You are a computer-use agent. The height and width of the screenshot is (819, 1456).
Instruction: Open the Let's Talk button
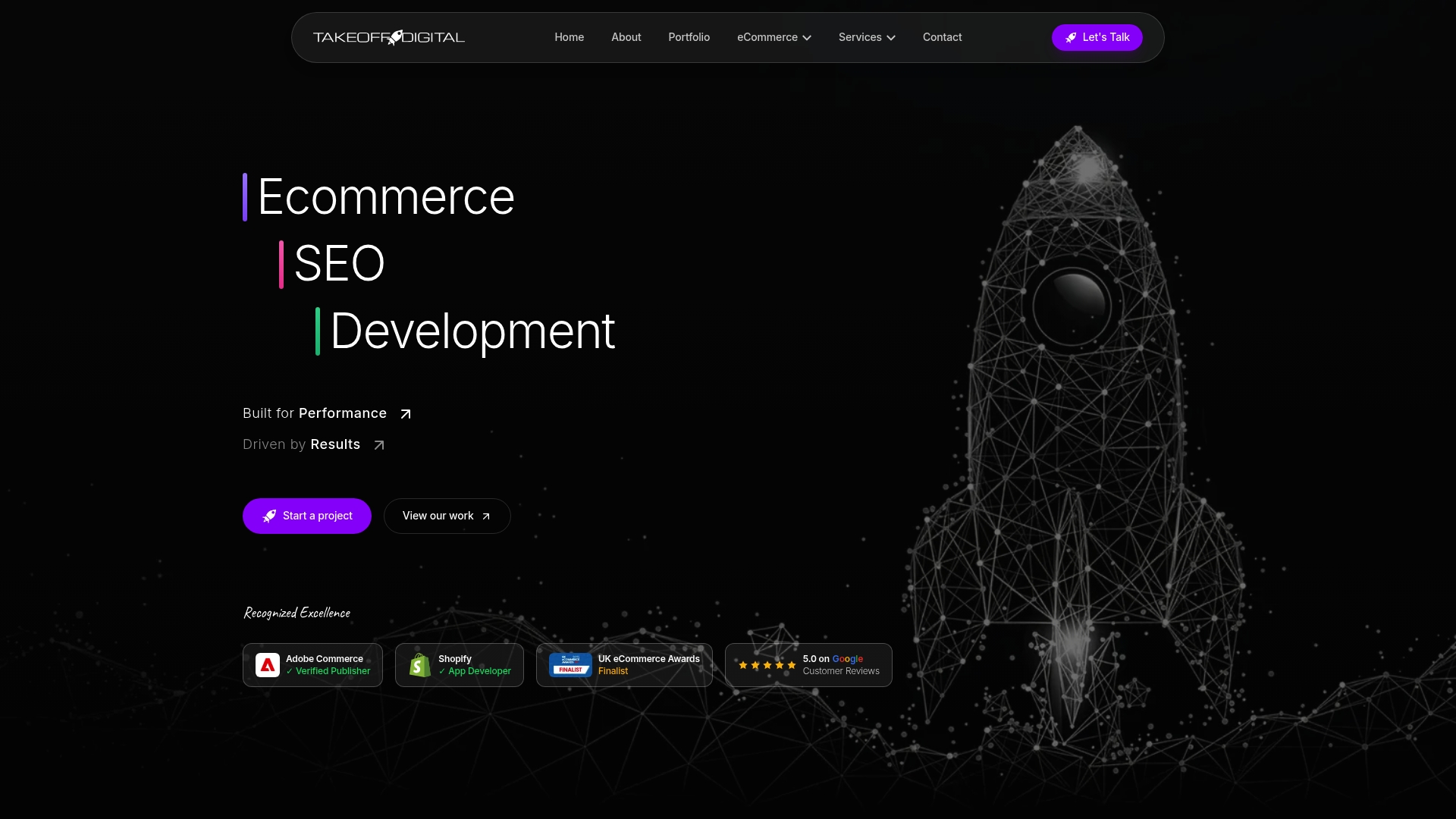tap(1097, 37)
